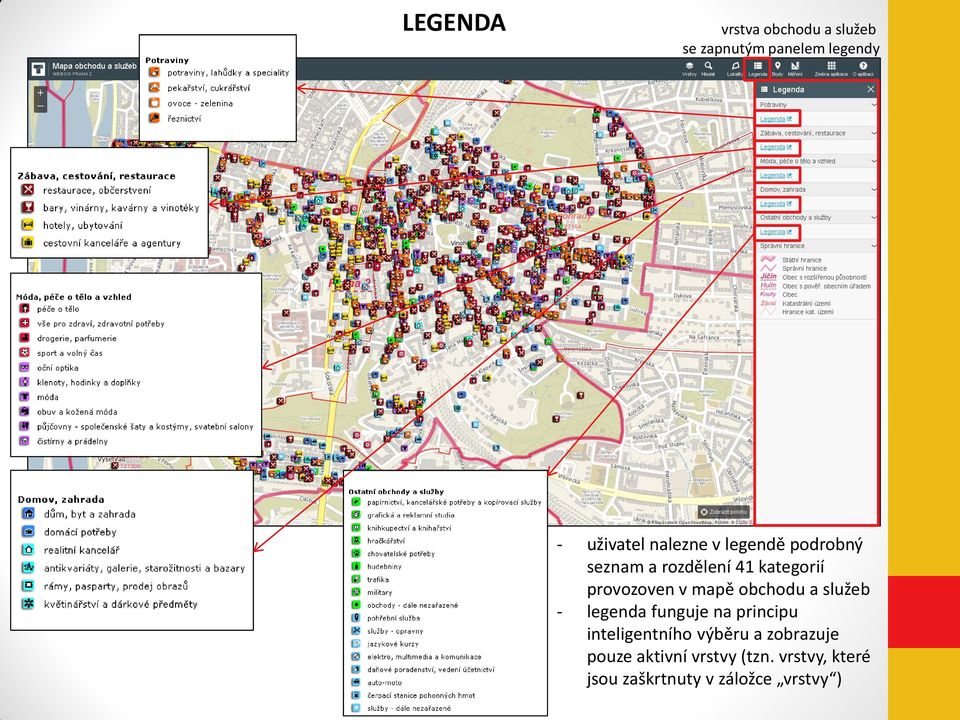The width and height of the screenshot is (960, 720).
Task: Click the péče o tělo legend icon
Action: (x=24, y=309)
